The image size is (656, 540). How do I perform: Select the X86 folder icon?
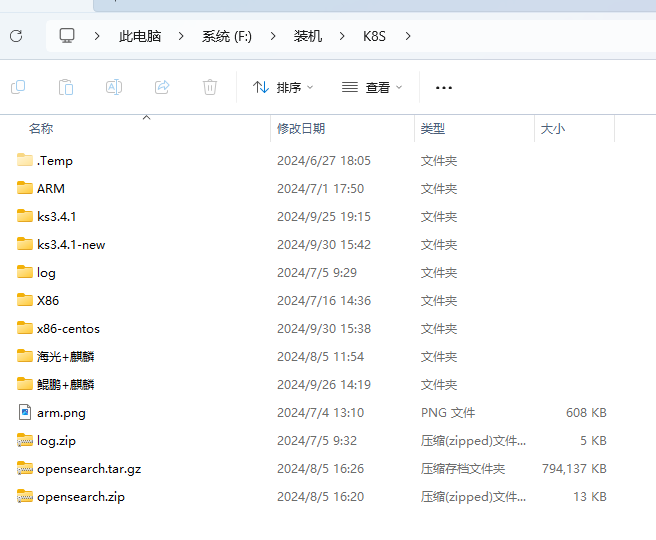25,300
